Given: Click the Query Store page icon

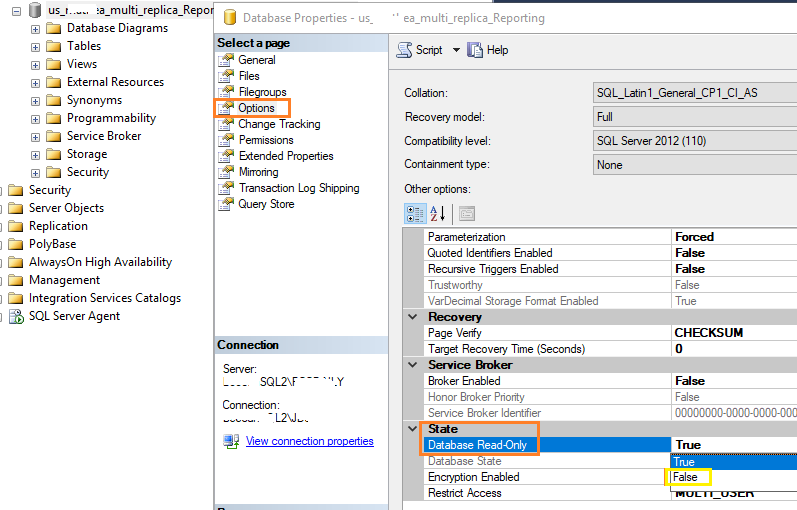Looking at the screenshot, I should pyautogui.click(x=226, y=204).
